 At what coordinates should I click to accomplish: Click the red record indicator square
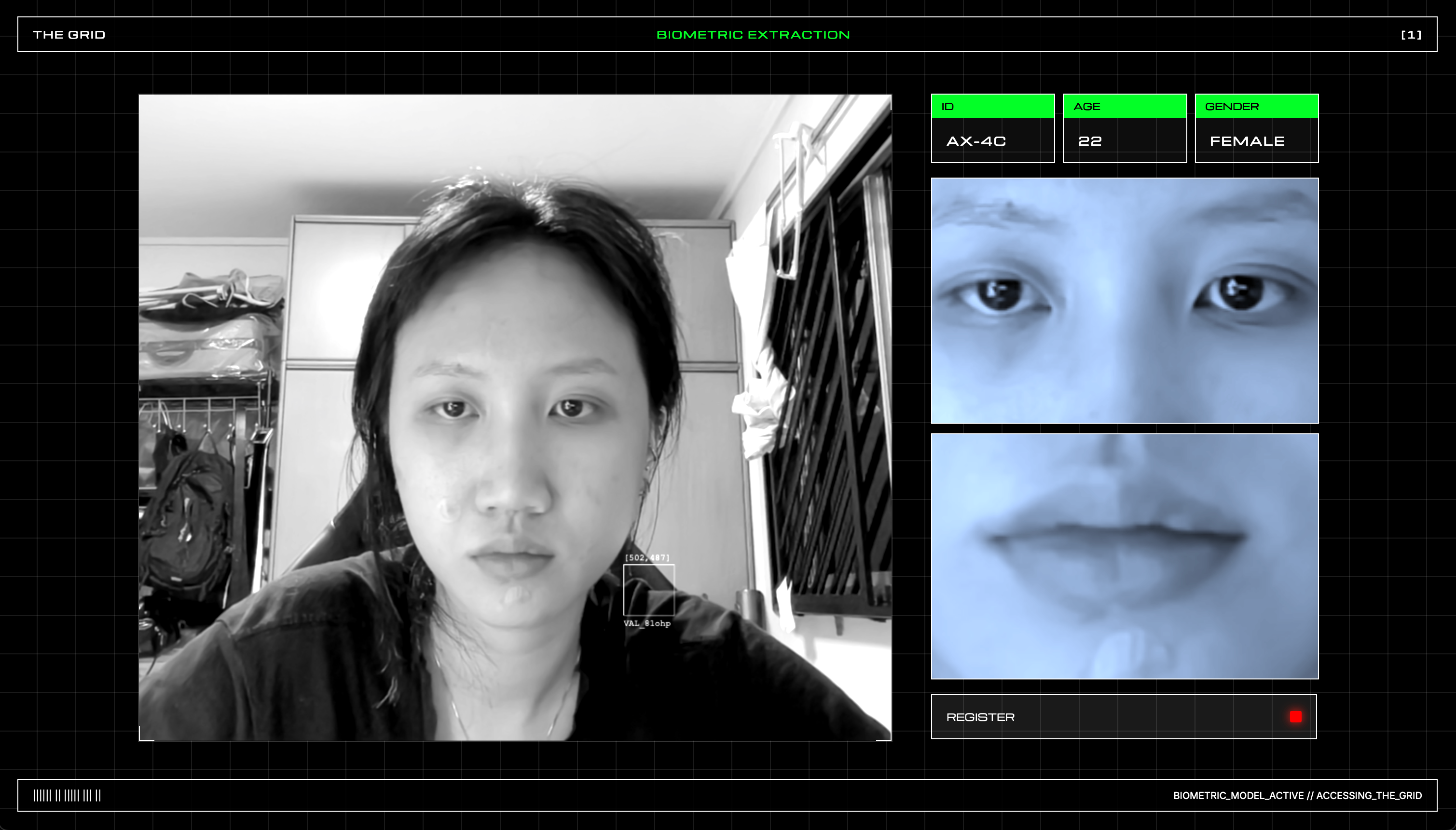pyautogui.click(x=1295, y=717)
